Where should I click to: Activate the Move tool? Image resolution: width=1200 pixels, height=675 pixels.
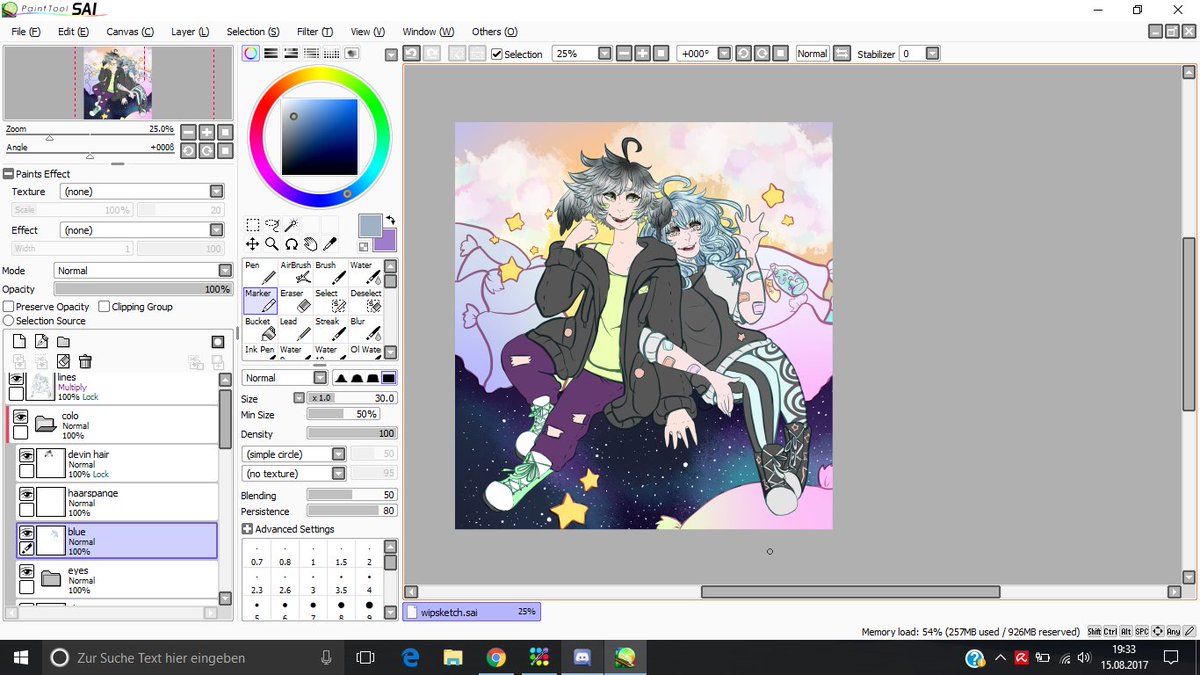click(253, 243)
